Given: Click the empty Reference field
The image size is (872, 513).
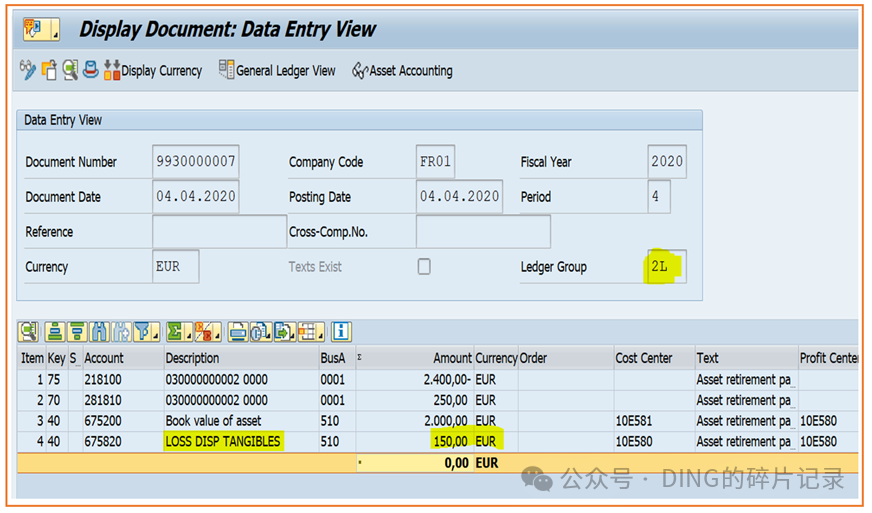Looking at the screenshot, I should 220,231.
